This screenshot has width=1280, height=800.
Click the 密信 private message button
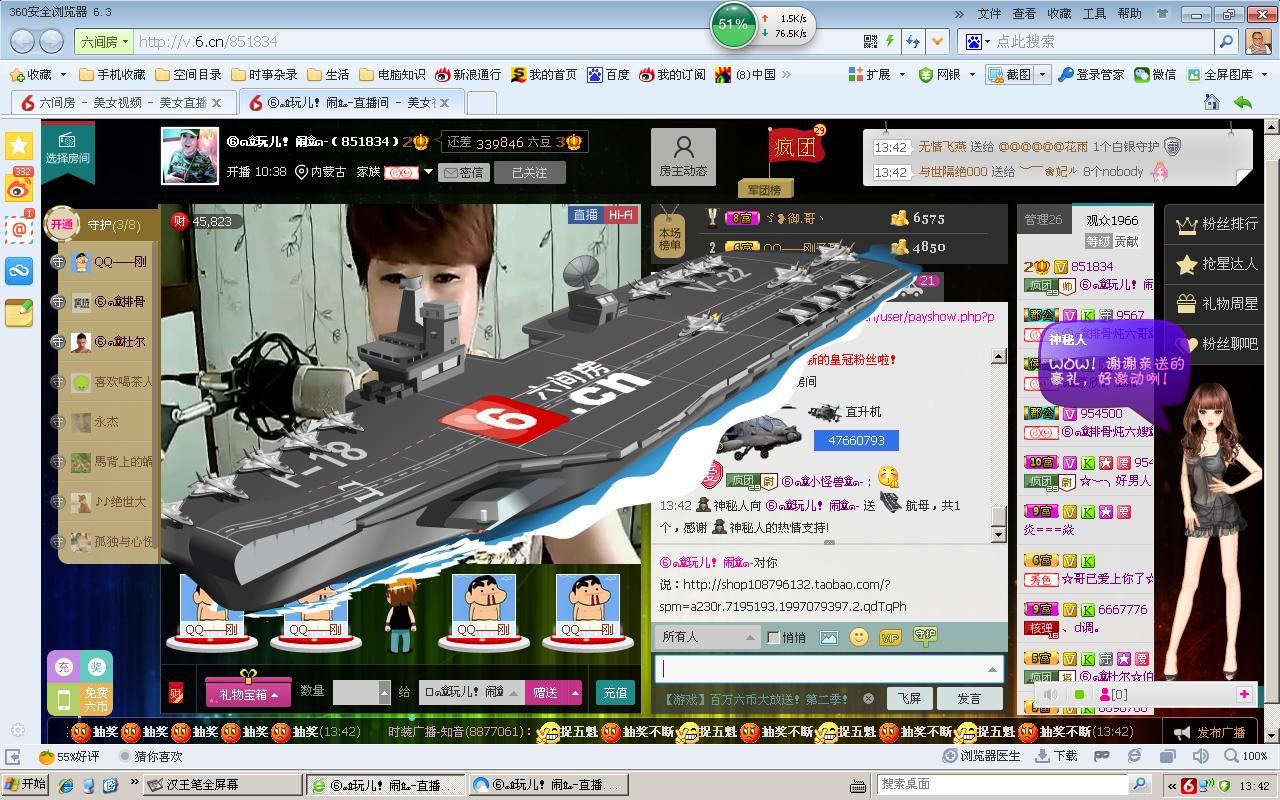[463, 172]
